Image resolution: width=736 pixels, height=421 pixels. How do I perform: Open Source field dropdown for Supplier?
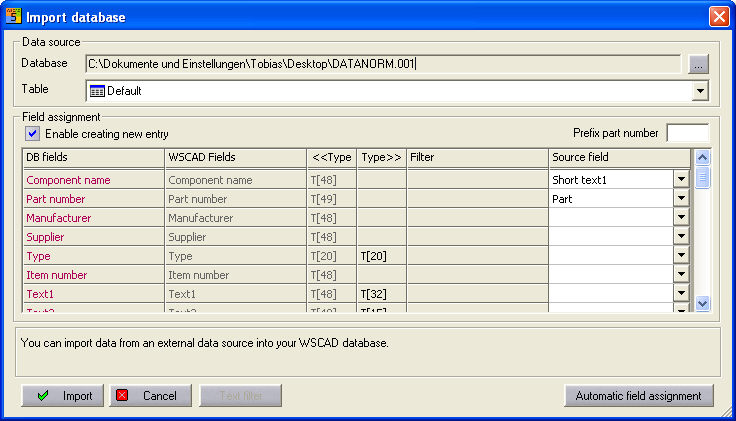point(681,237)
